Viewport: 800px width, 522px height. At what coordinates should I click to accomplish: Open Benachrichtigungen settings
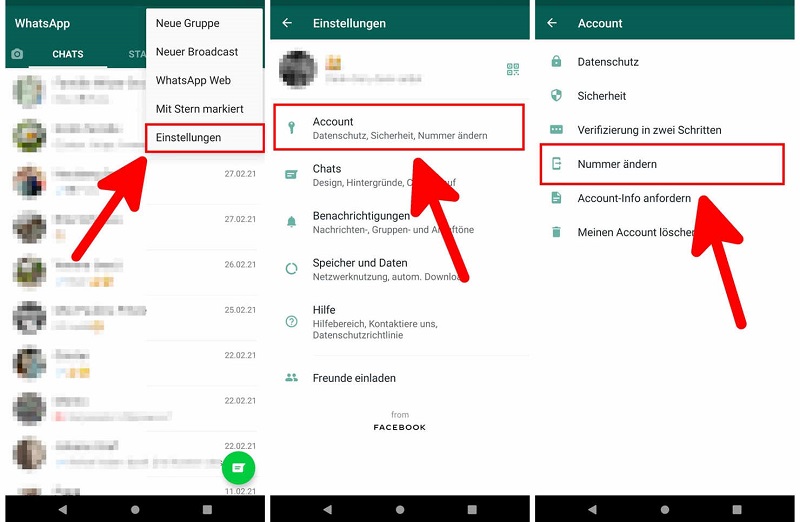click(399, 222)
